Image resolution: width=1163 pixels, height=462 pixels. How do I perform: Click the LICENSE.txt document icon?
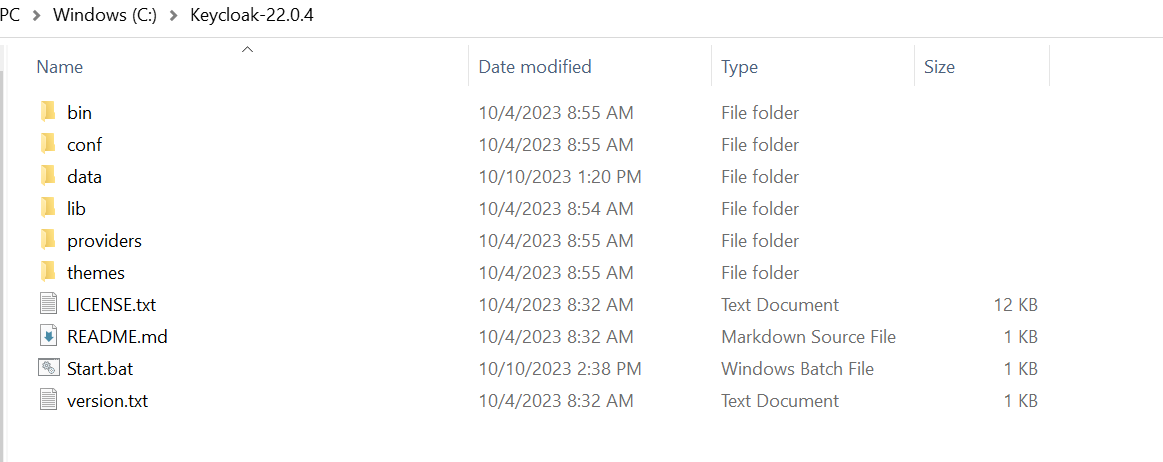(49, 304)
